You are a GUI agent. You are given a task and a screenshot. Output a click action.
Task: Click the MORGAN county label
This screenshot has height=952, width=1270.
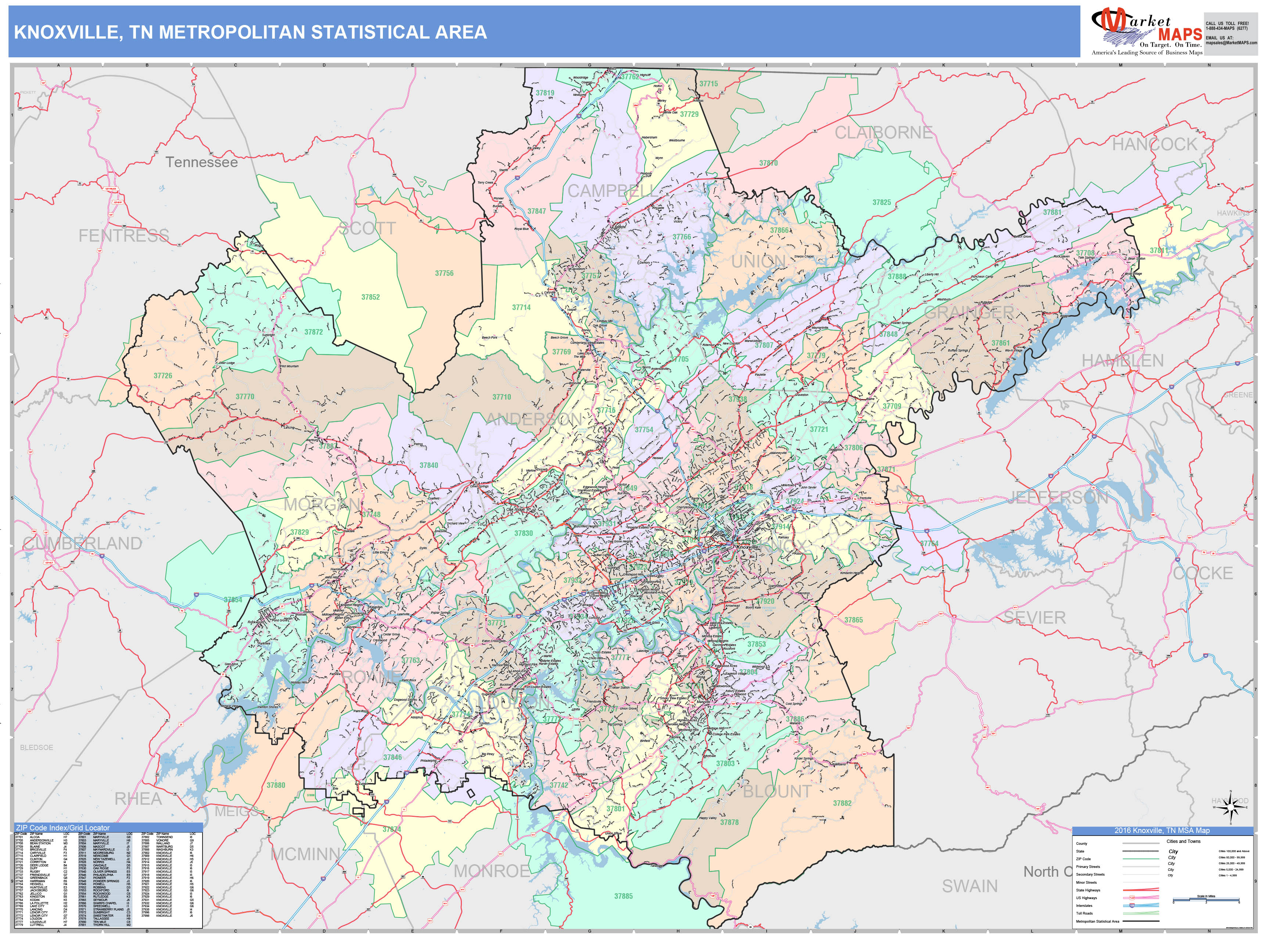pos(322,504)
